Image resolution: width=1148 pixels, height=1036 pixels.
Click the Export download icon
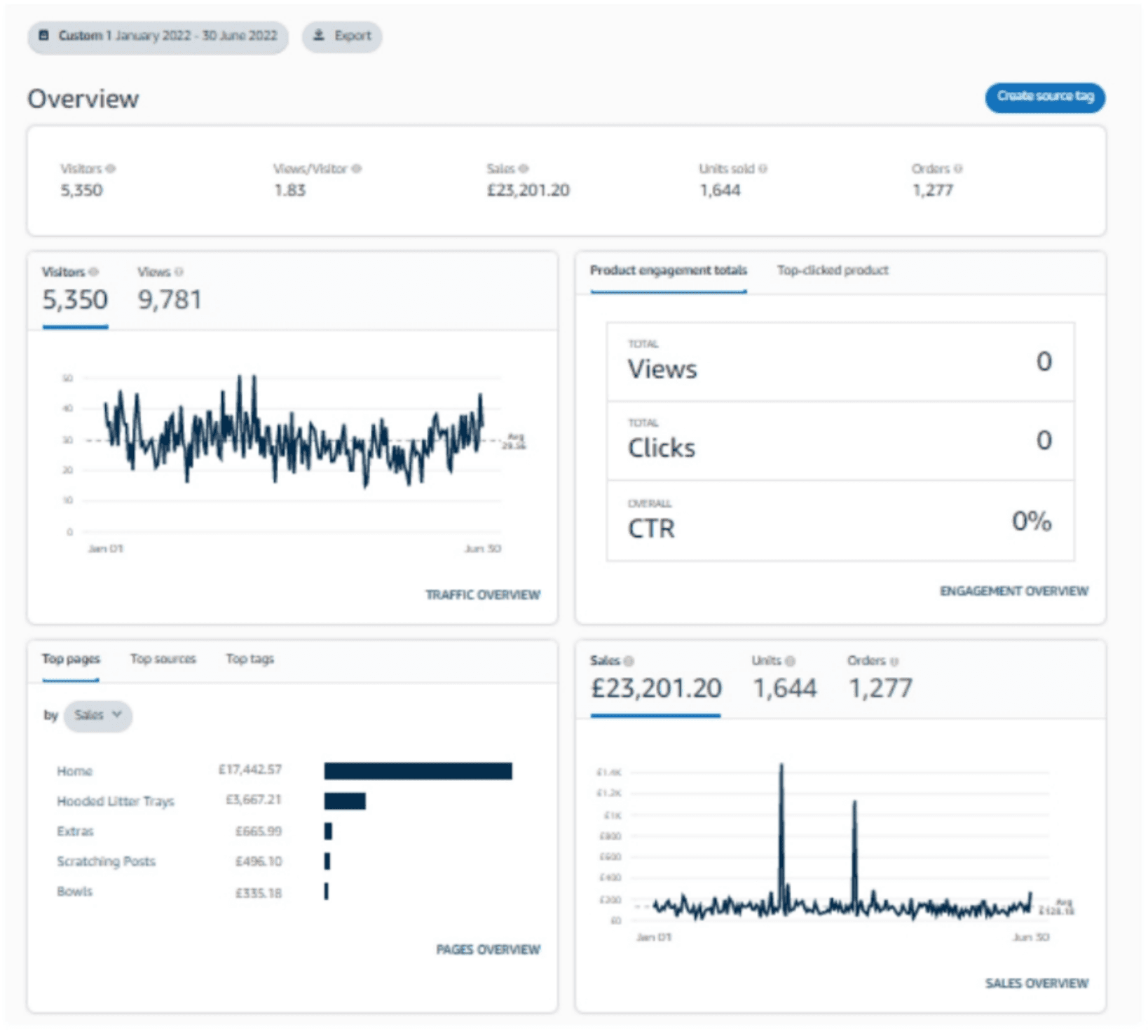click(319, 35)
